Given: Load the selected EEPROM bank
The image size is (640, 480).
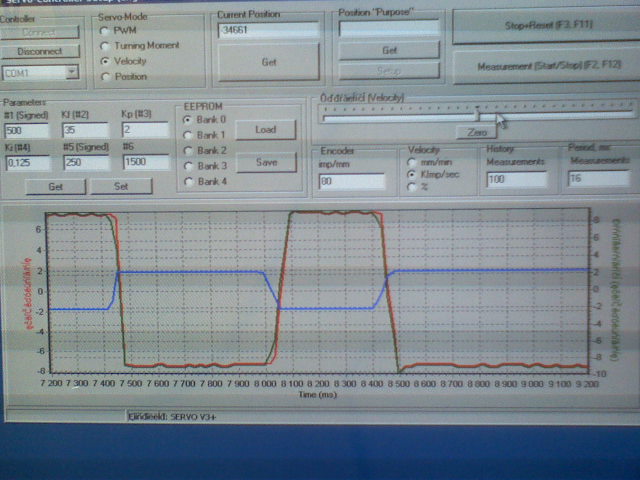Looking at the screenshot, I should tap(266, 130).
